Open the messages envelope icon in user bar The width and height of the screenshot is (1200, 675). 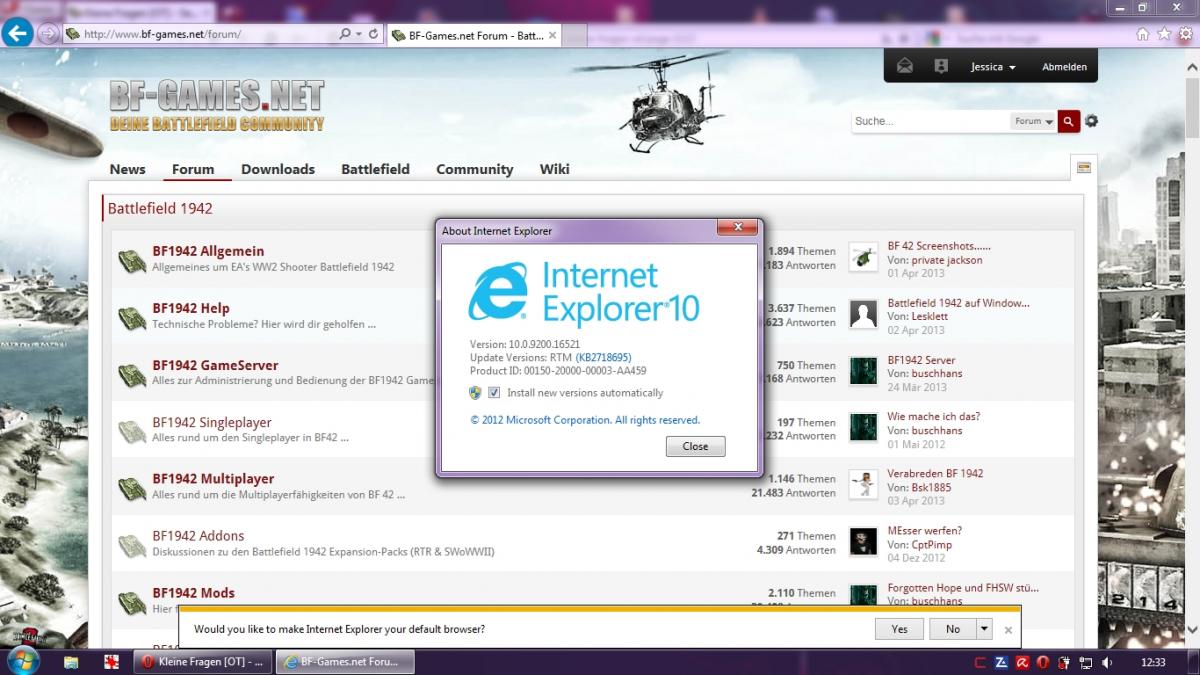905,66
